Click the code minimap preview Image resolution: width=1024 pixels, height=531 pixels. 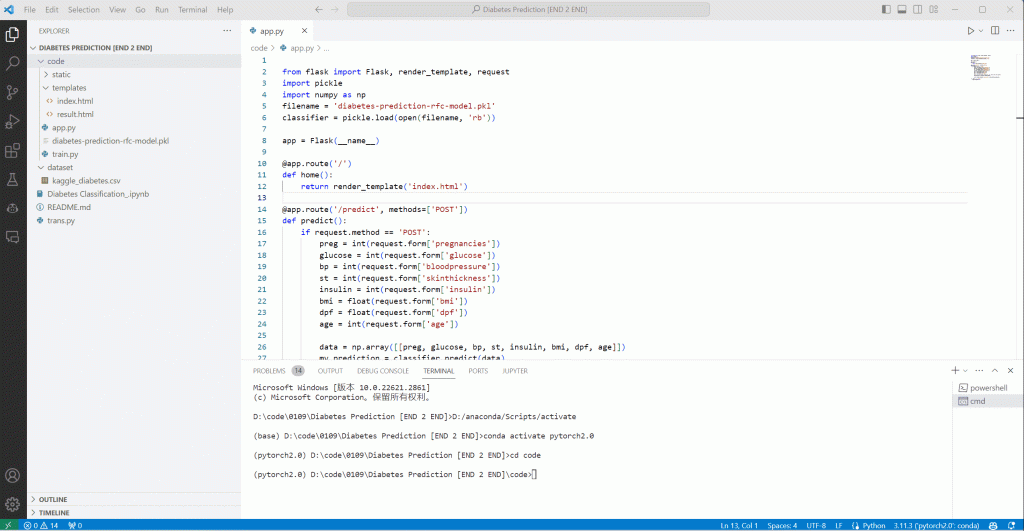click(x=986, y=67)
